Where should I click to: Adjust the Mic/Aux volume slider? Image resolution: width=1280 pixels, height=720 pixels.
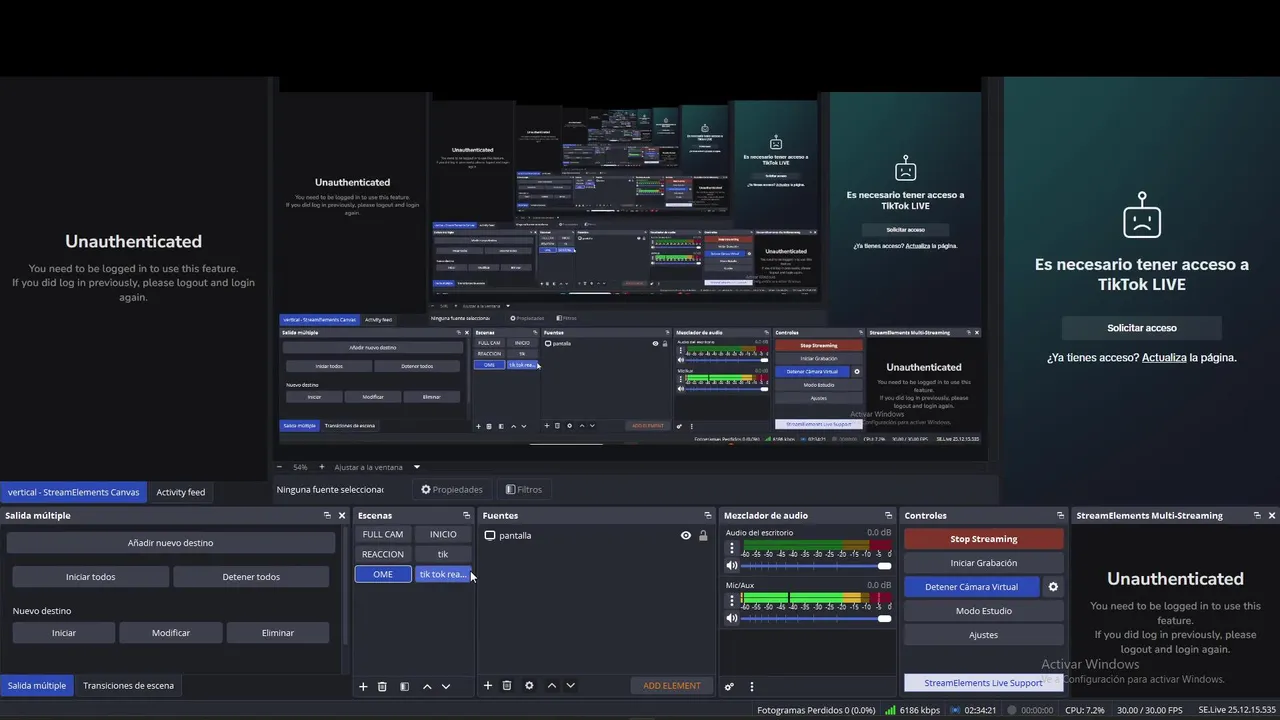tap(816, 619)
